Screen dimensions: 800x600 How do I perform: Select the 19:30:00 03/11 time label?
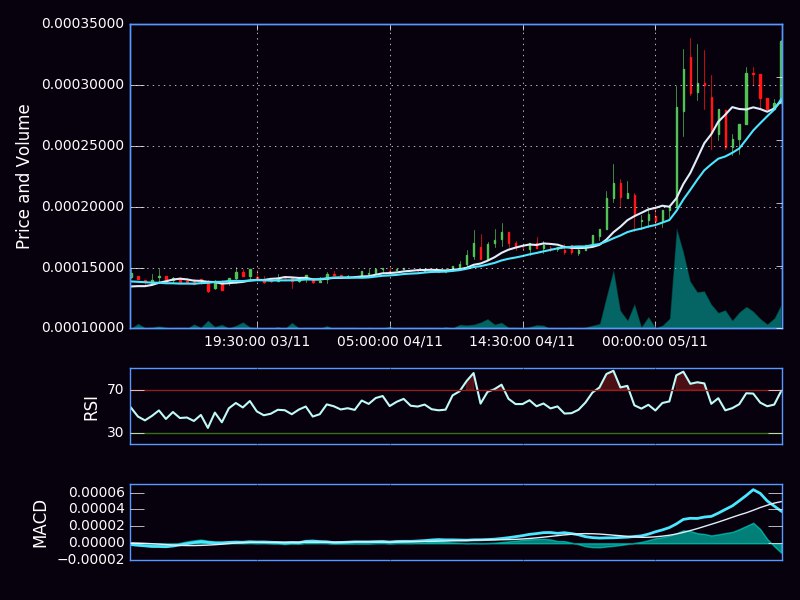click(257, 341)
